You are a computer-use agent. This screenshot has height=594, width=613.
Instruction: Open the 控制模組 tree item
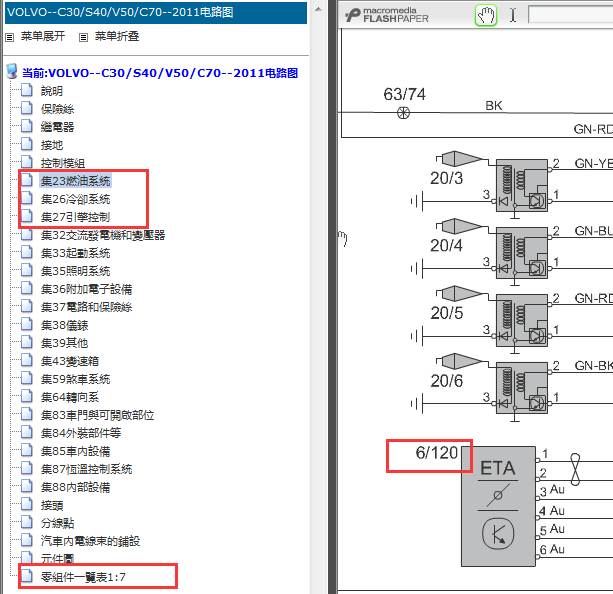tap(63, 163)
